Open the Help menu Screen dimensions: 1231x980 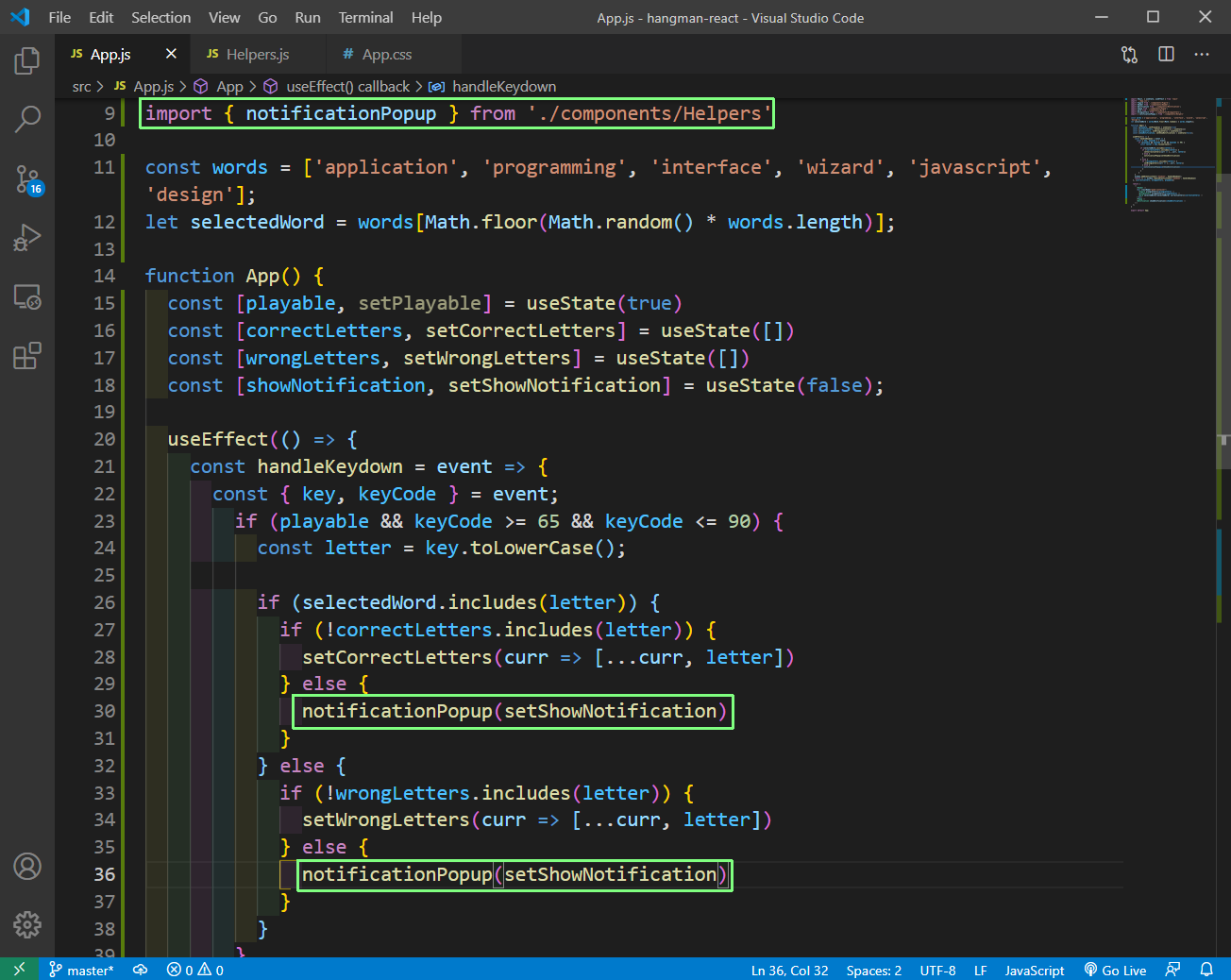426,17
